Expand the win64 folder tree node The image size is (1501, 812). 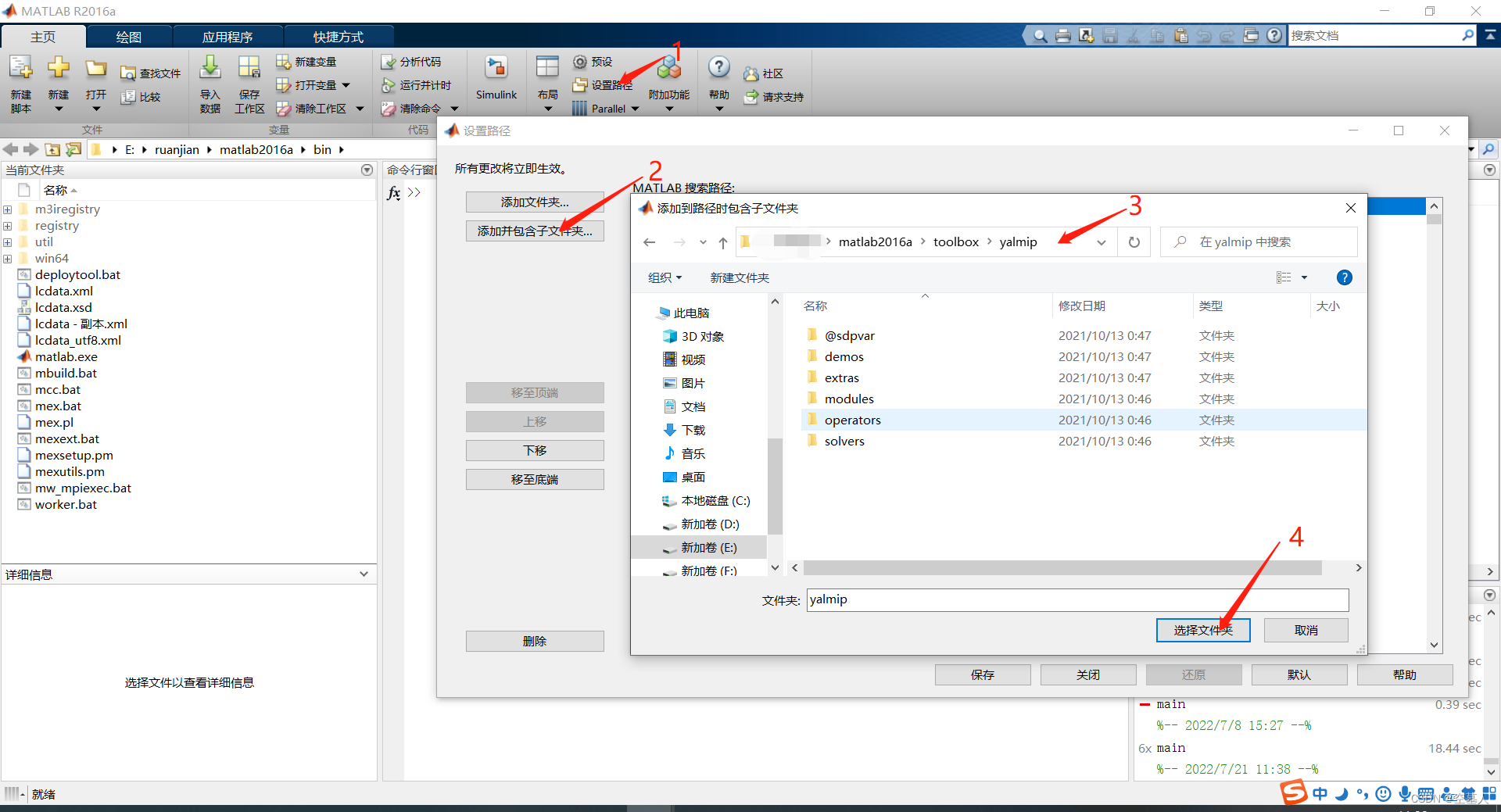[x=7, y=259]
